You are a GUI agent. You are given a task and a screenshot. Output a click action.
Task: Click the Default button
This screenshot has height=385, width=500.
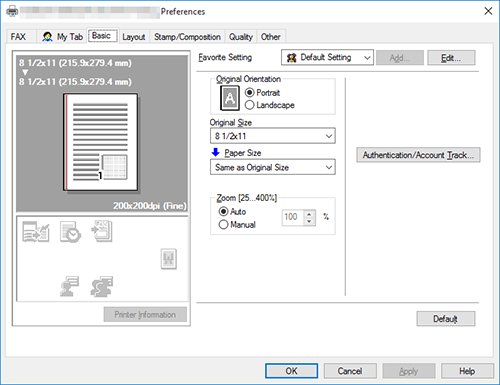click(x=446, y=319)
